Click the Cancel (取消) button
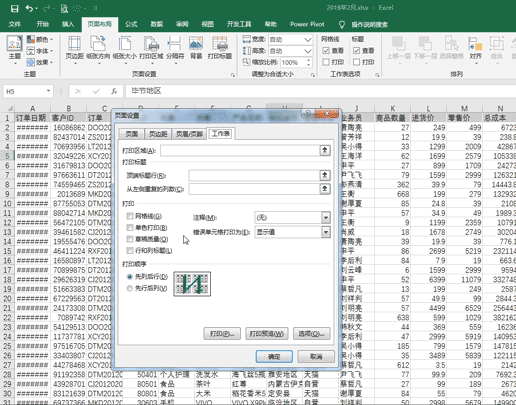 [x=316, y=357]
